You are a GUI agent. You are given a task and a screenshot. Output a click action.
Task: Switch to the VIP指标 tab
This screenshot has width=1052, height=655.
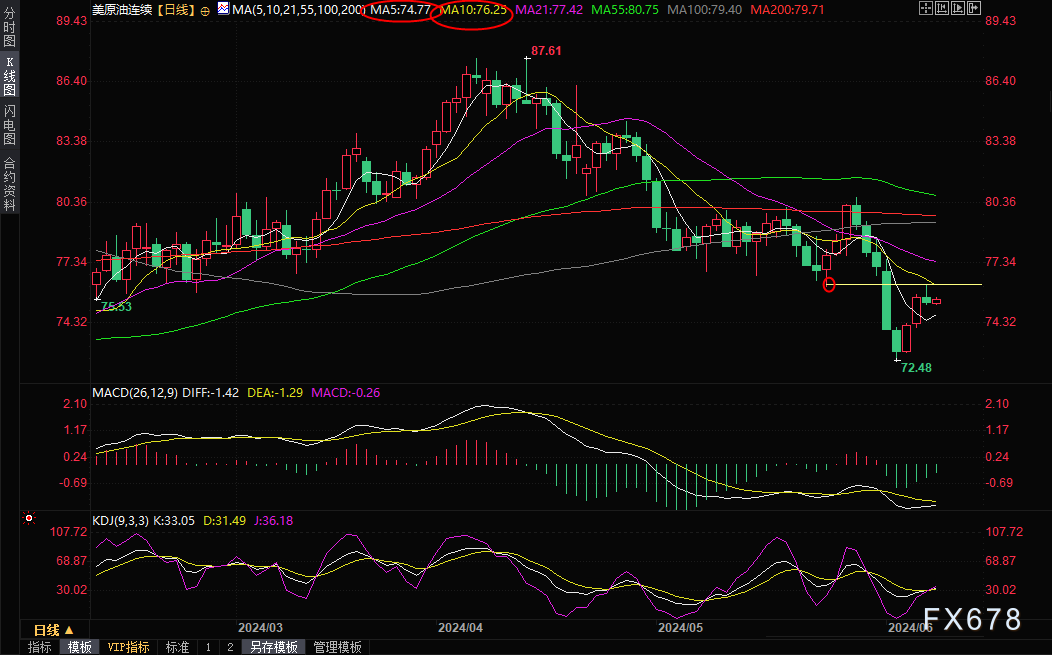128,647
